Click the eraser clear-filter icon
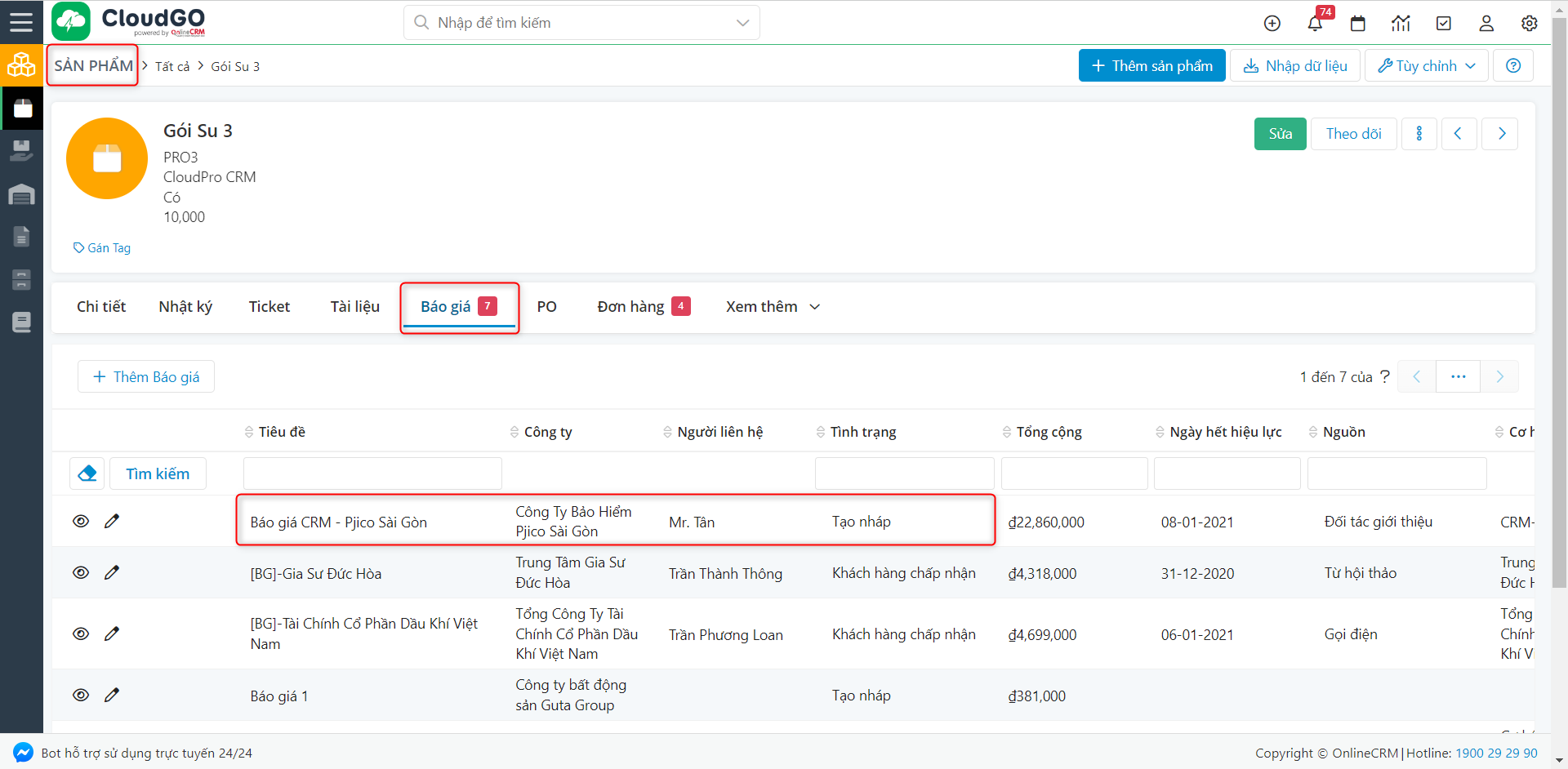 (x=87, y=473)
